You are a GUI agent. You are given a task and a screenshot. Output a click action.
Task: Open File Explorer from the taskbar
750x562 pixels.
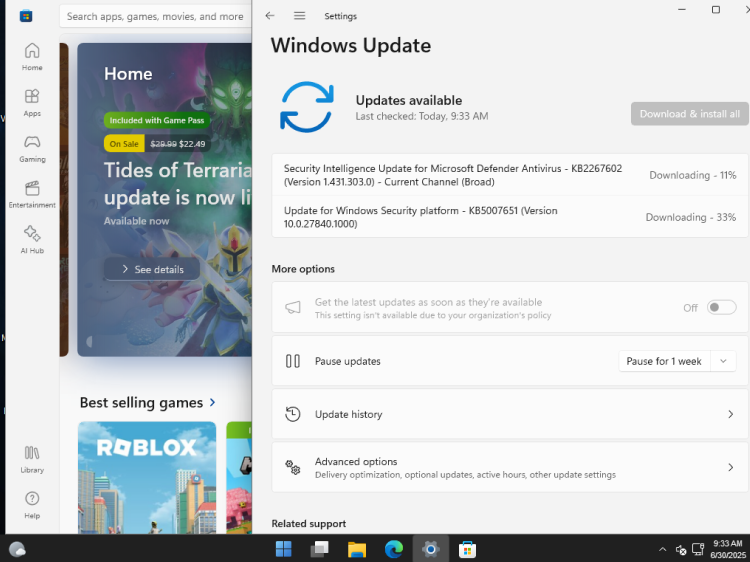tap(357, 549)
